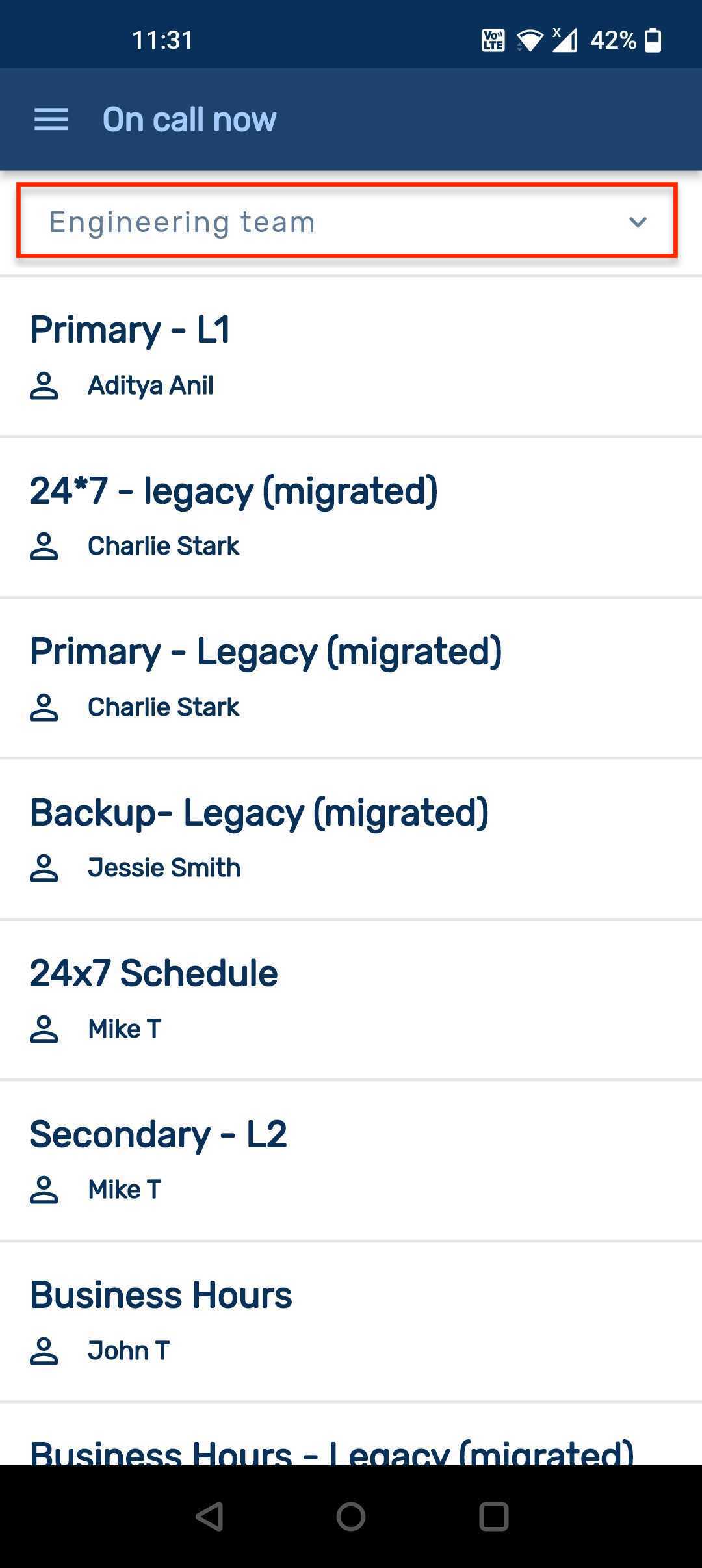
Task: Open the Engineering team selector field
Action: coord(325,222)
